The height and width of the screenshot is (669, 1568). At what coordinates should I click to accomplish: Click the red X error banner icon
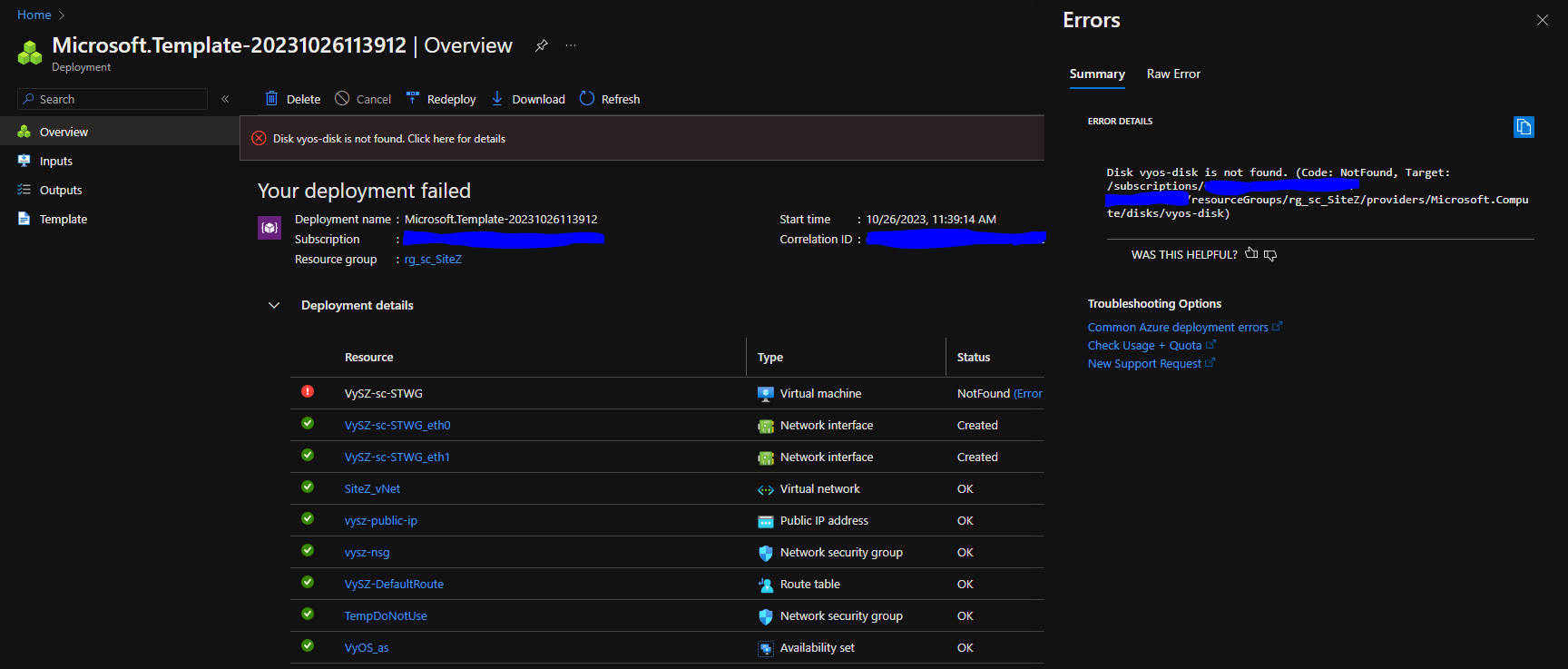pos(259,138)
